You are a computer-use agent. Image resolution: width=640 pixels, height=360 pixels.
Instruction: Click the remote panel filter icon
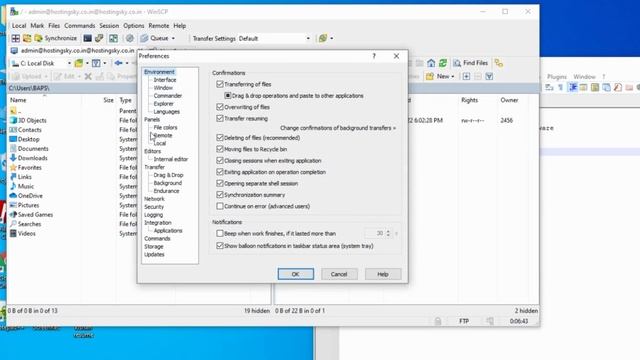[489, 76]
